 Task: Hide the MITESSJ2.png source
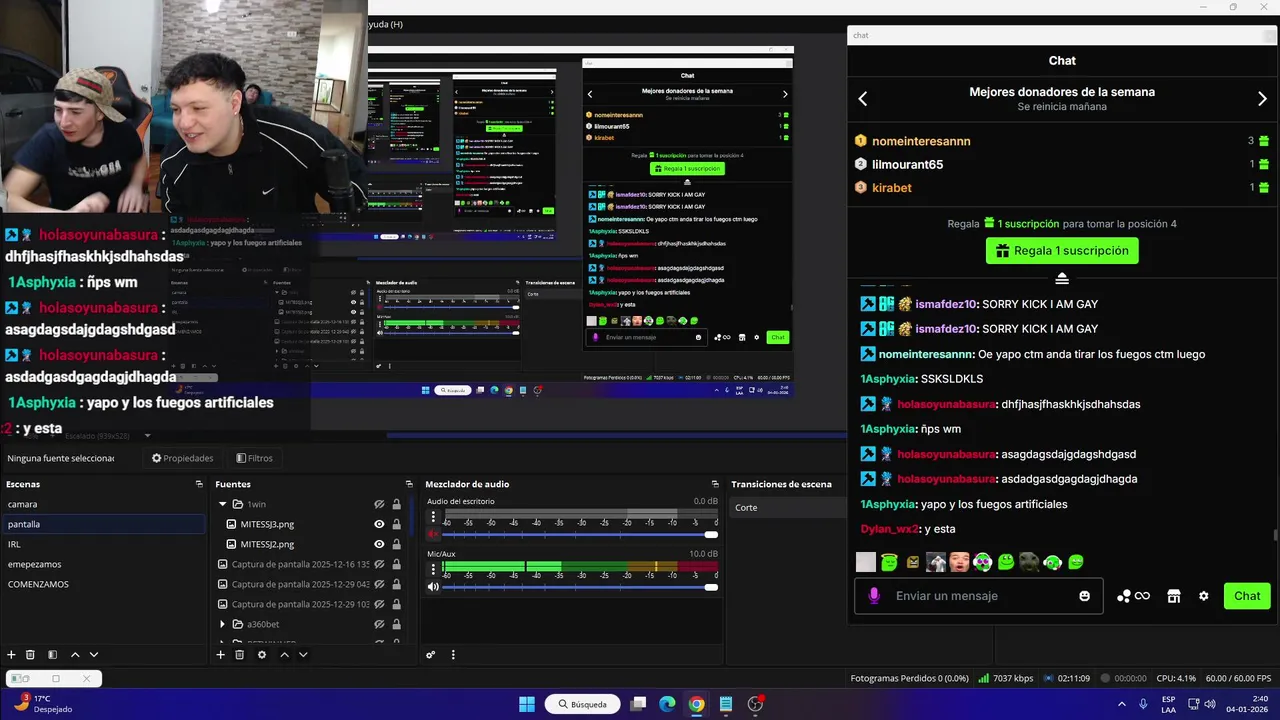pyautogui.click(x=379, y=544)
